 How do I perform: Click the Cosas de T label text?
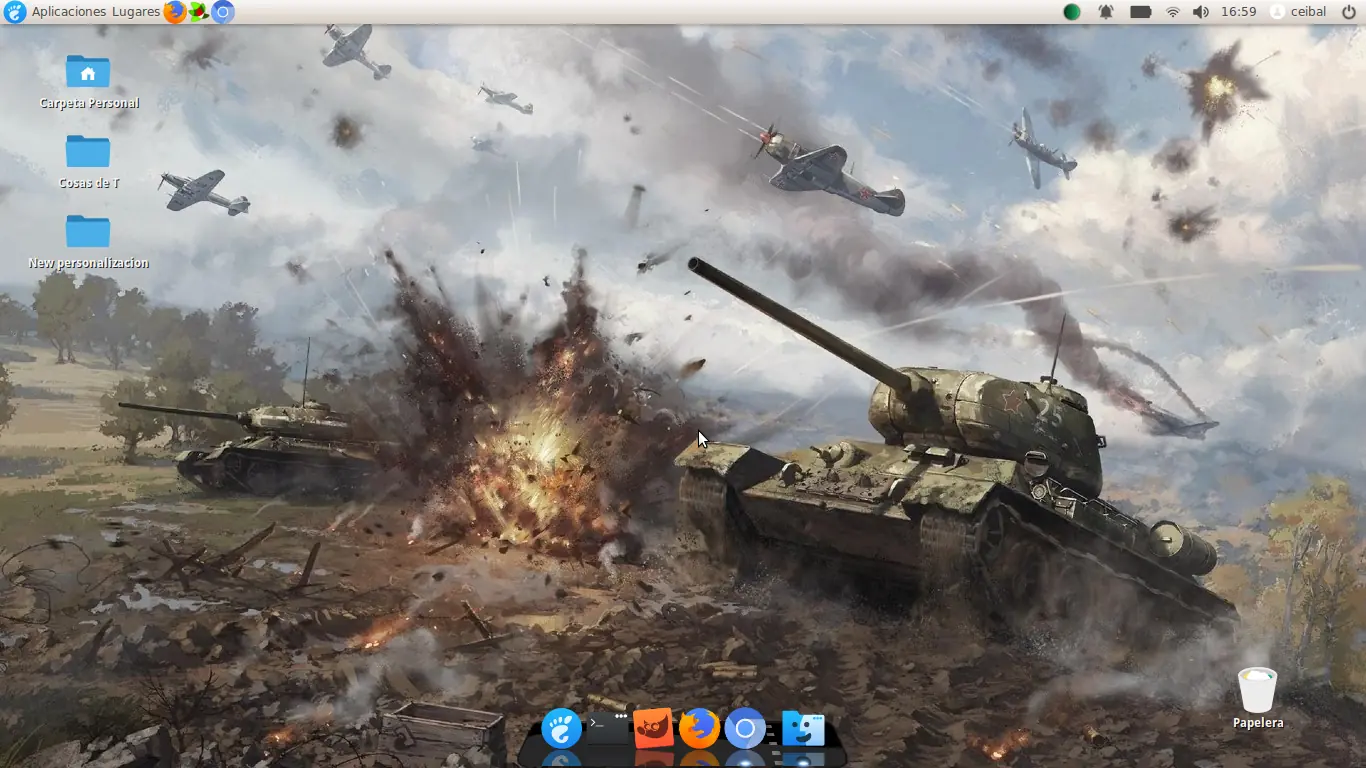click(x=89, y=183)
